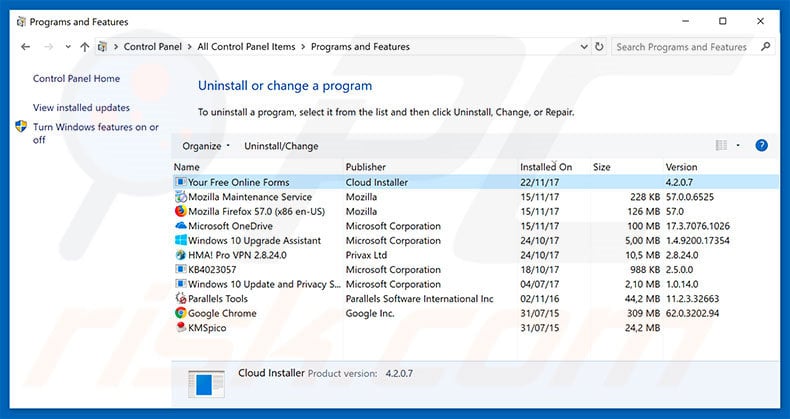Click Cloud Installer publisher cell

377,182
